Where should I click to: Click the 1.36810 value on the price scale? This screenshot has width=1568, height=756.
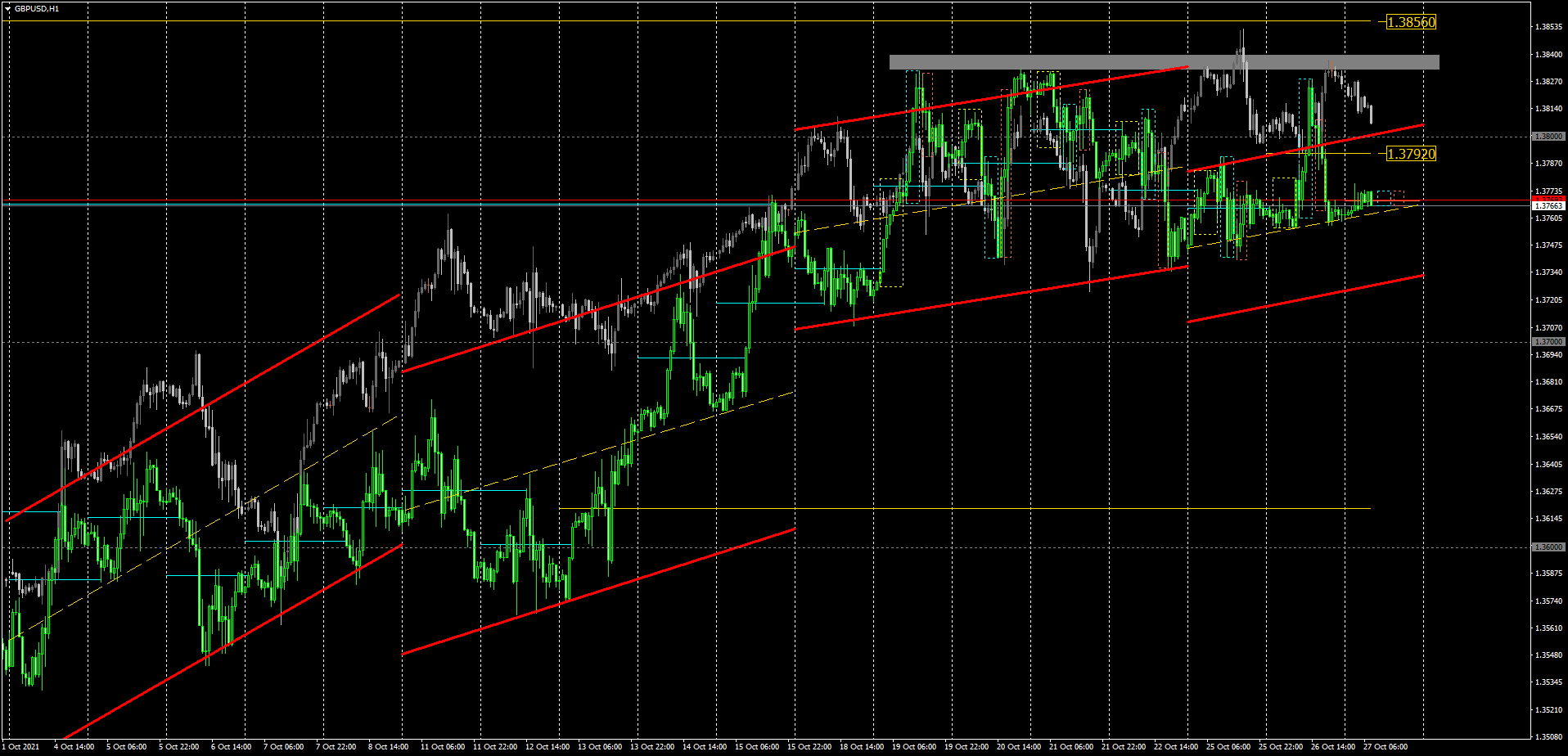click(1549, 382)
